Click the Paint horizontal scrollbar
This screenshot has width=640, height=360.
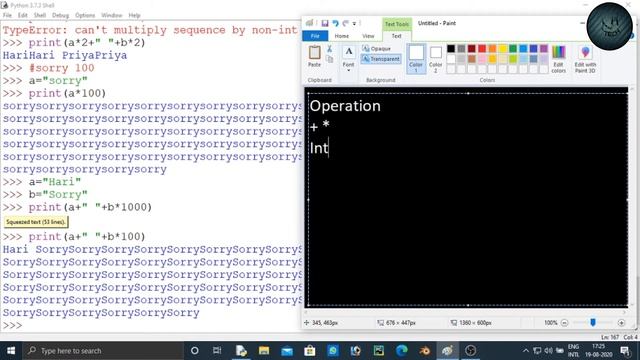pos(466,312)
